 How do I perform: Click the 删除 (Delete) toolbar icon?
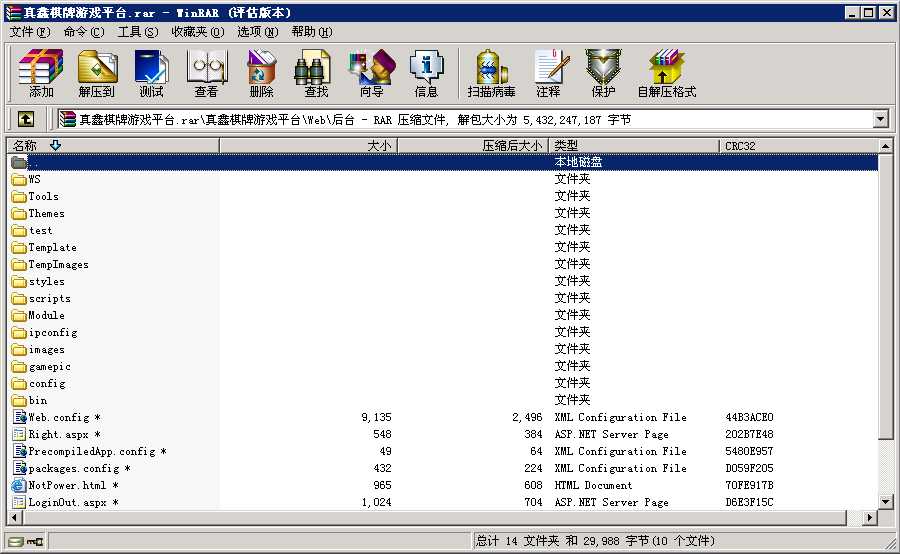[261, 73]
